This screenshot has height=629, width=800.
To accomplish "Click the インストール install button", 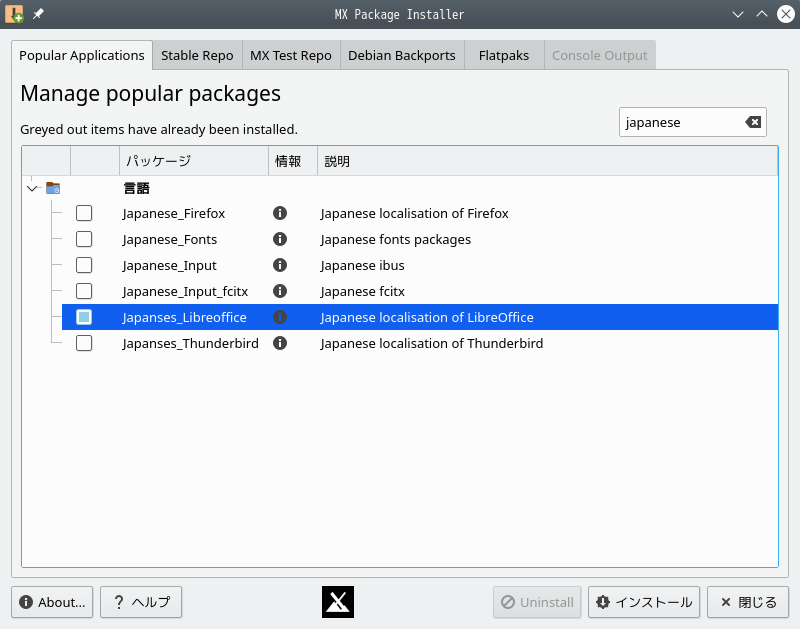I will pyautogui.click(x=644, y=602).
